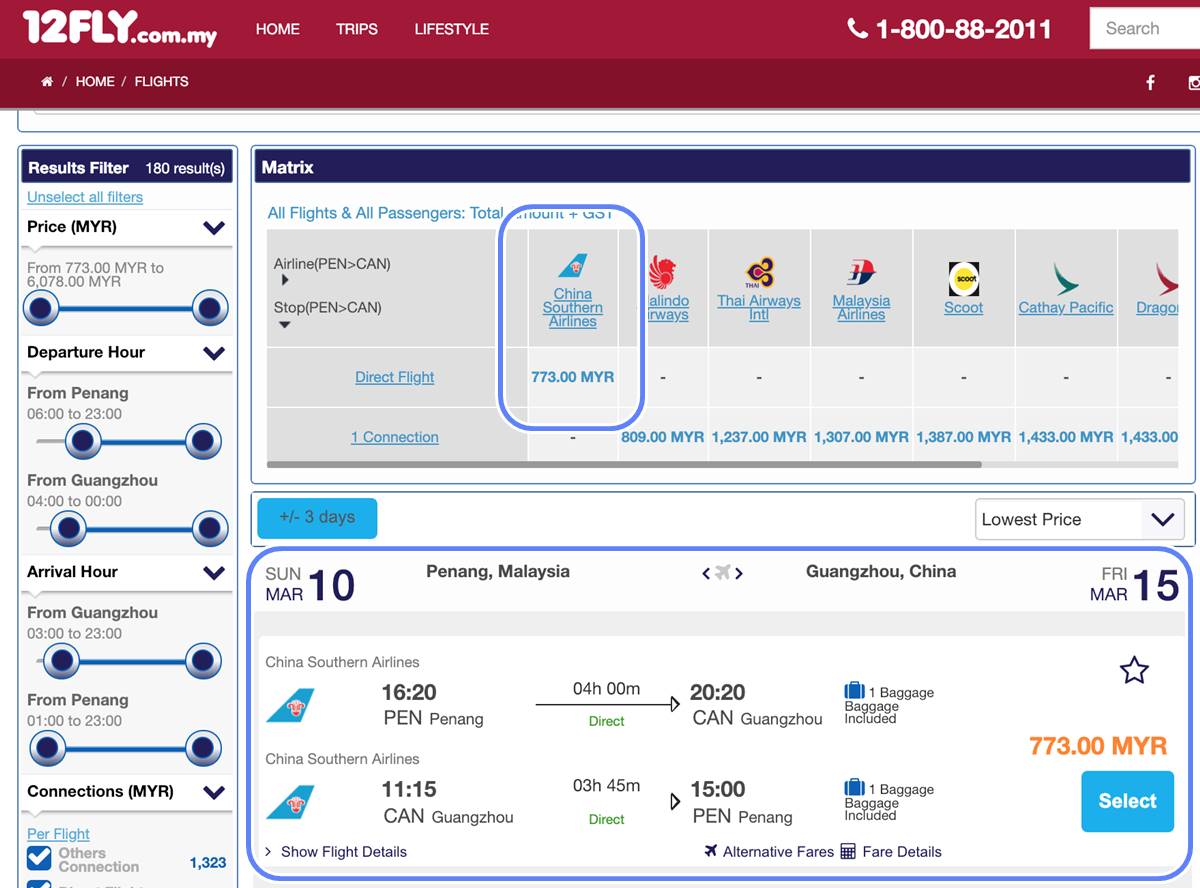Image resolution: width=1200 pixels, height=888 pixels.
Task: Click the Matrix horizontal scrollbar
Action: point(624,464)
